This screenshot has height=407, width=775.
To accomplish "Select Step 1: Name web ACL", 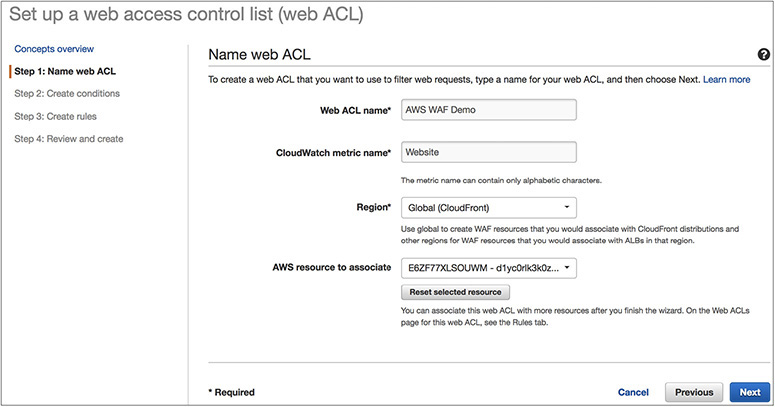I will pos(65,71).
